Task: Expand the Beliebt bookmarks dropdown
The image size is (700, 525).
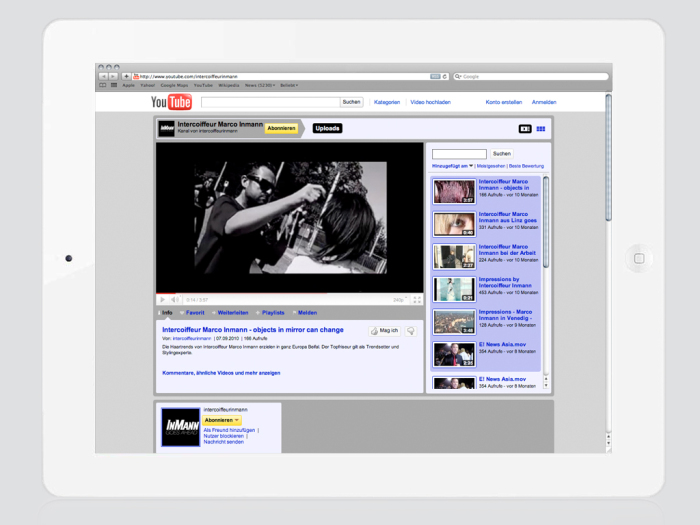Action: 289,85
